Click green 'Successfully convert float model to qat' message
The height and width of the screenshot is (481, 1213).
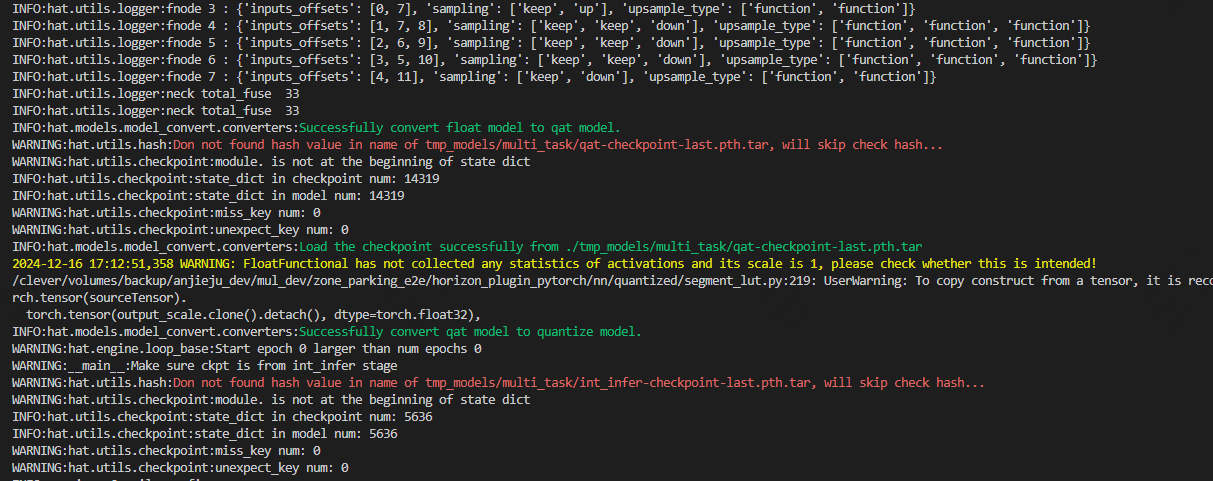460,127
